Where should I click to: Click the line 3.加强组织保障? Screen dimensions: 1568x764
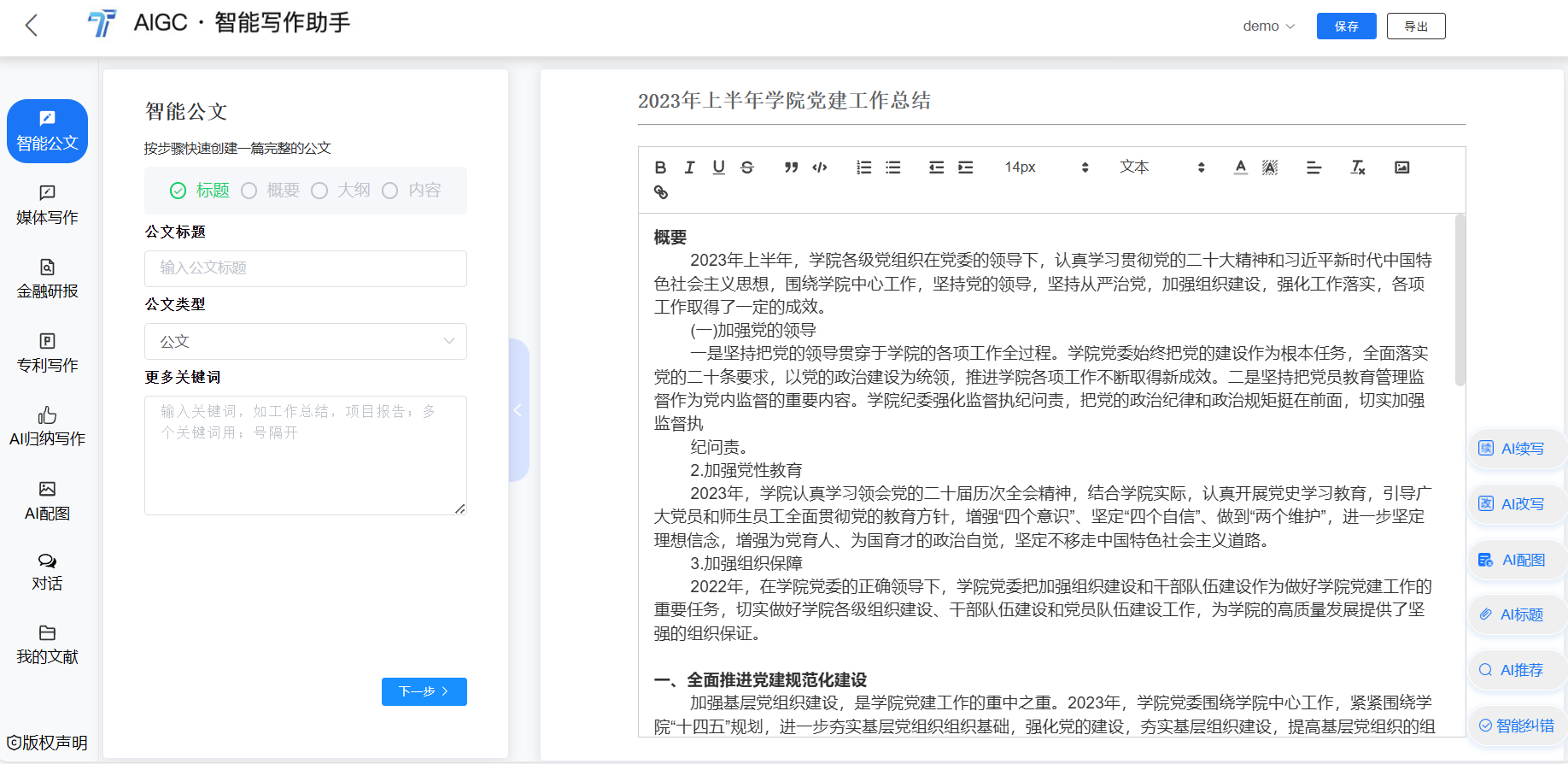(x=746, y=563)
